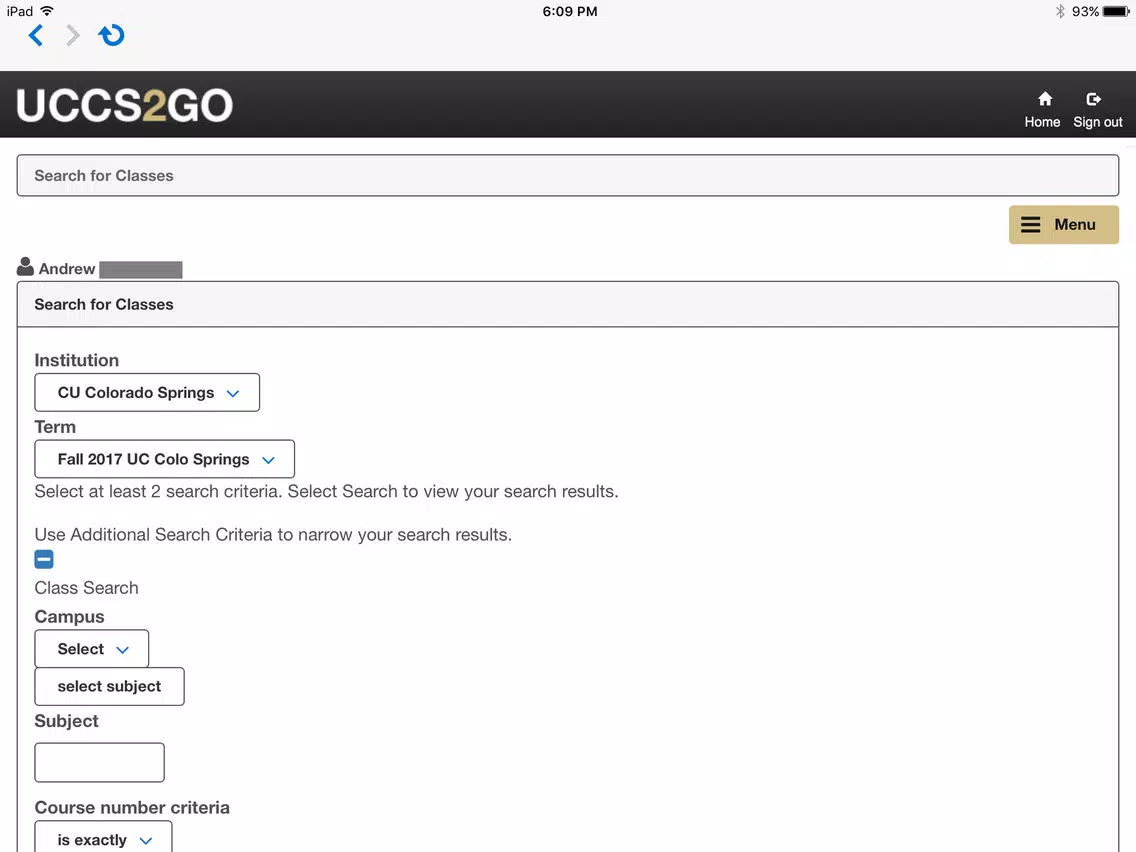Collapse the Class Search section with minus icon
Viewport: 1136px width, 852px height.
coord(43,559)
